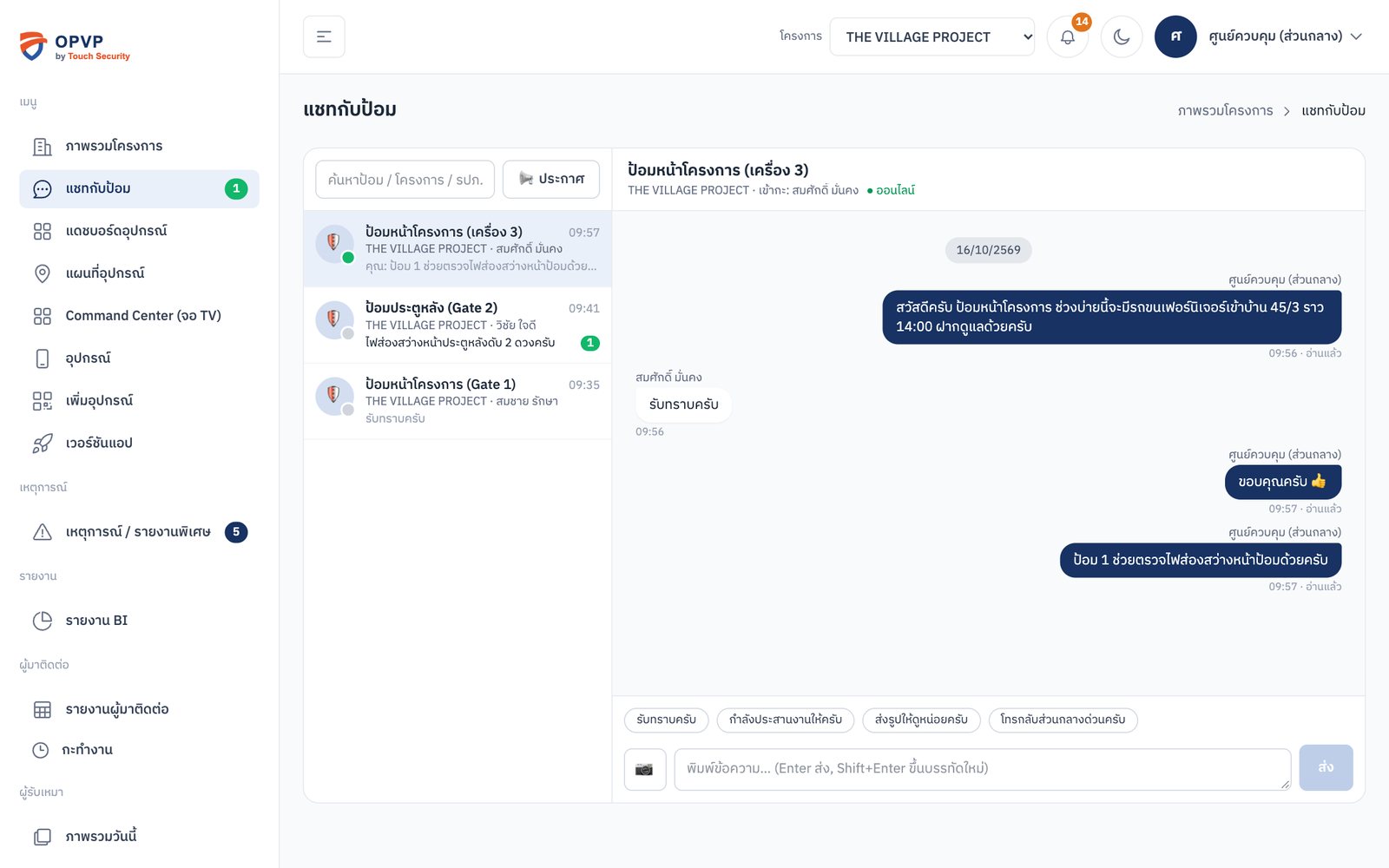Click the table icon for รายงานผู้มาติดต่อ
The image size is (1389, 868).
(42, 710)
